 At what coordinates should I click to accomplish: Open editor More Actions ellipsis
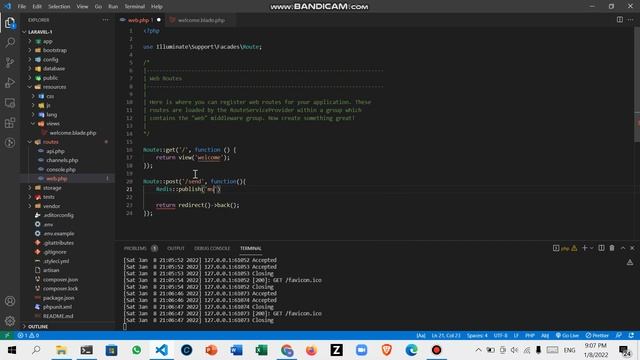point(631,20)
